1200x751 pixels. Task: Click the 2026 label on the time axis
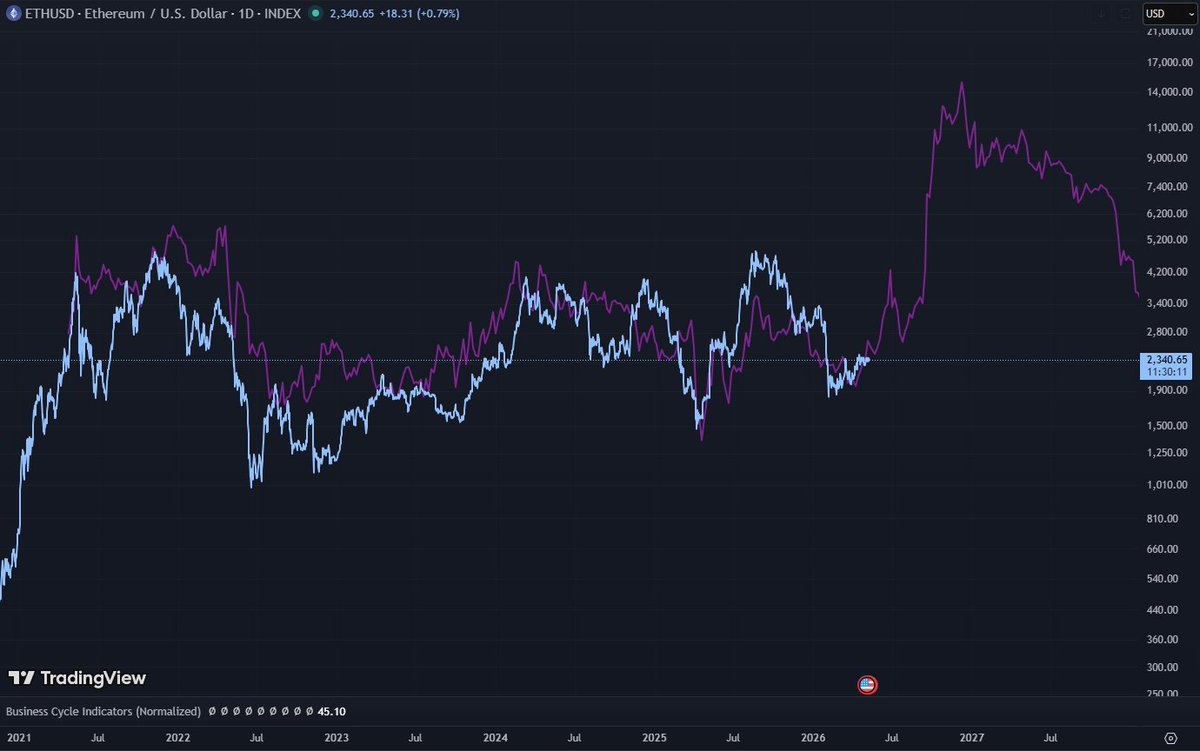coord(813,739)
